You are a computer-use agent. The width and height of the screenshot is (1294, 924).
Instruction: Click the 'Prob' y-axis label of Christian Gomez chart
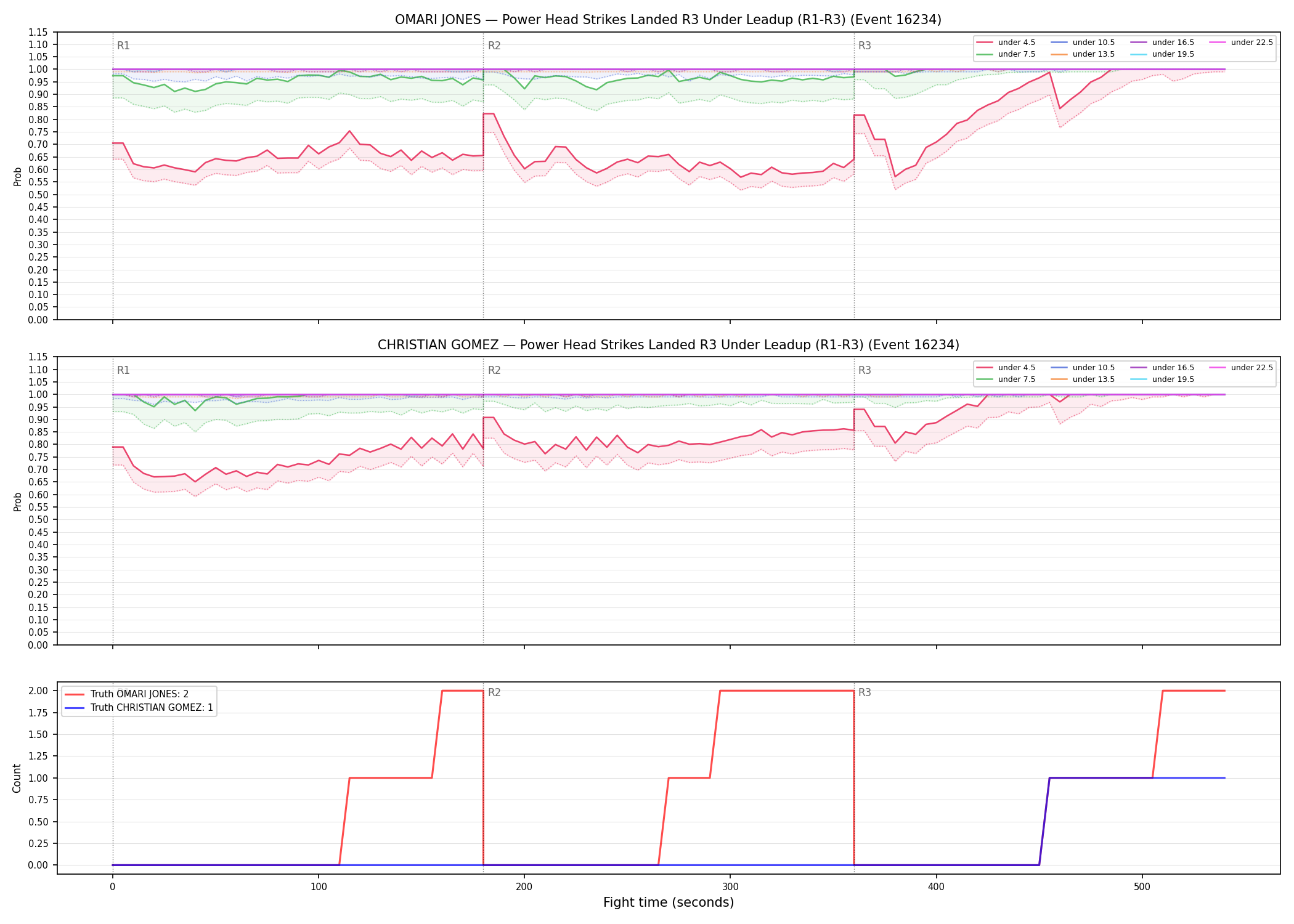(x=18, y=501)
